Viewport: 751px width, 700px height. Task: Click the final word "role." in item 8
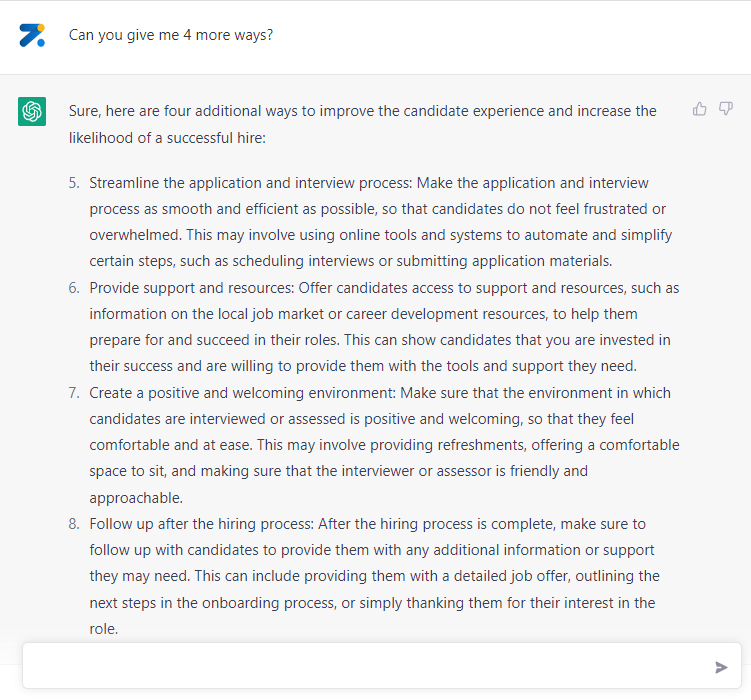[103, 629]
